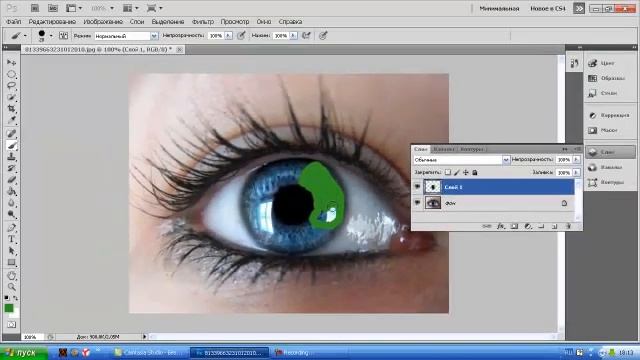Toggle lock transparent pixels

point(448,172)
